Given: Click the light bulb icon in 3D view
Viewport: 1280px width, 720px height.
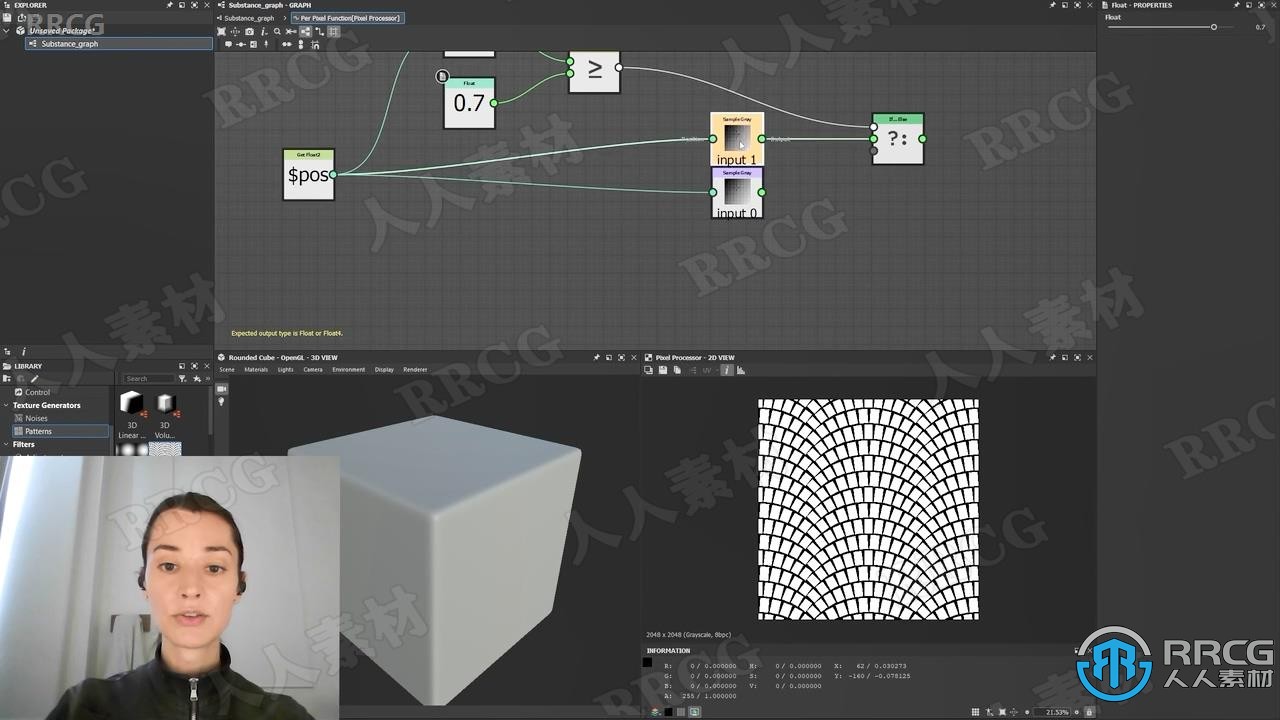Looking at the screenshot, I should (x=222, y=401).
